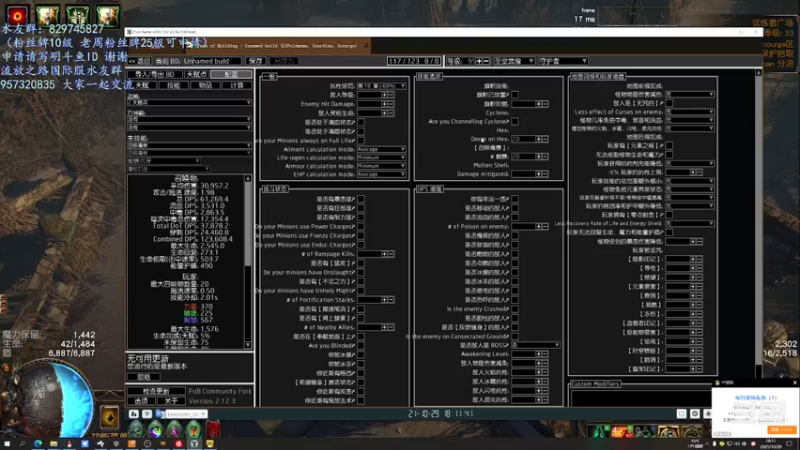The width and height of the screenshot is (800, 450).
Task: Switch to the 配置 tab
Action: (x=231, y=74)
